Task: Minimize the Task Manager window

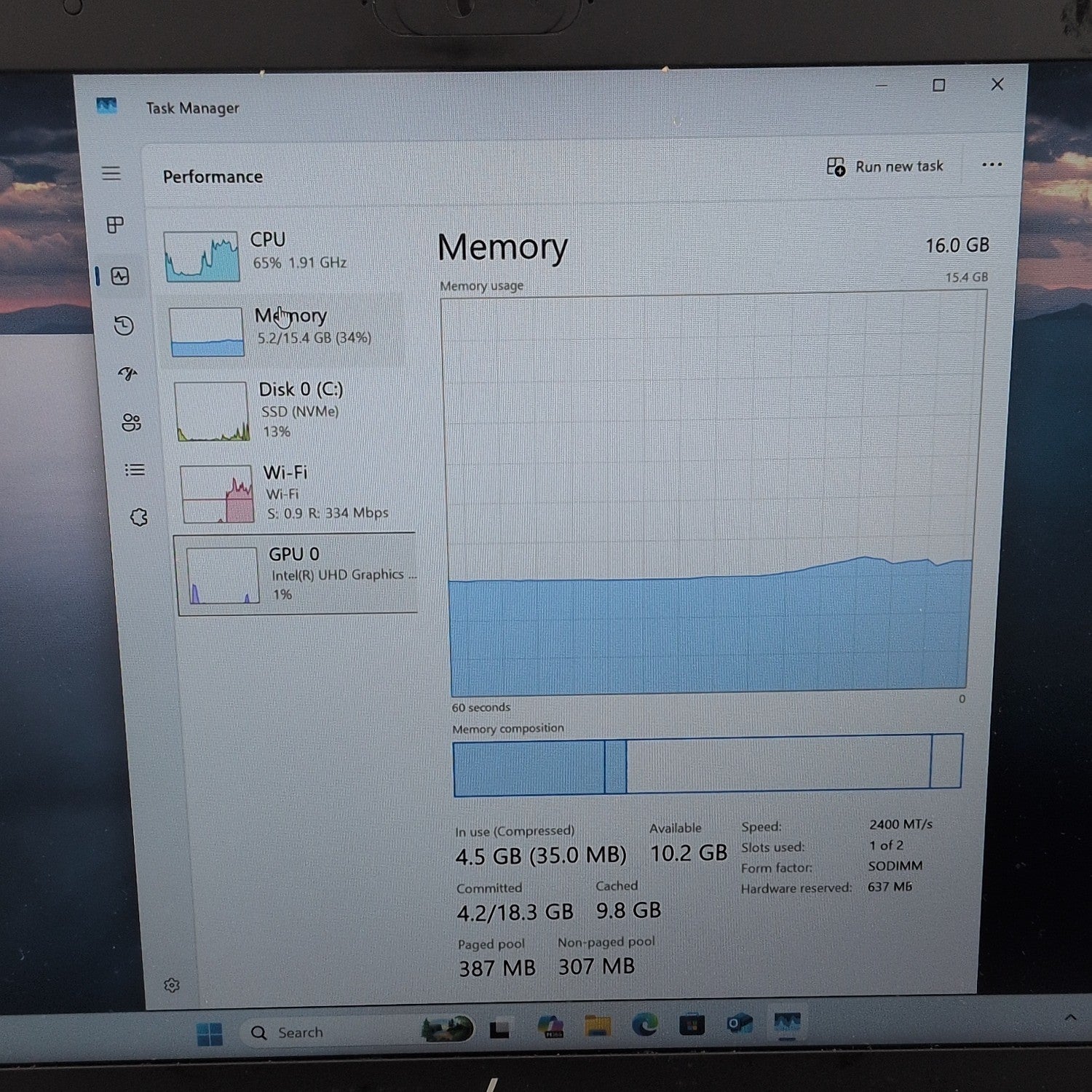Action: [882, 85]
